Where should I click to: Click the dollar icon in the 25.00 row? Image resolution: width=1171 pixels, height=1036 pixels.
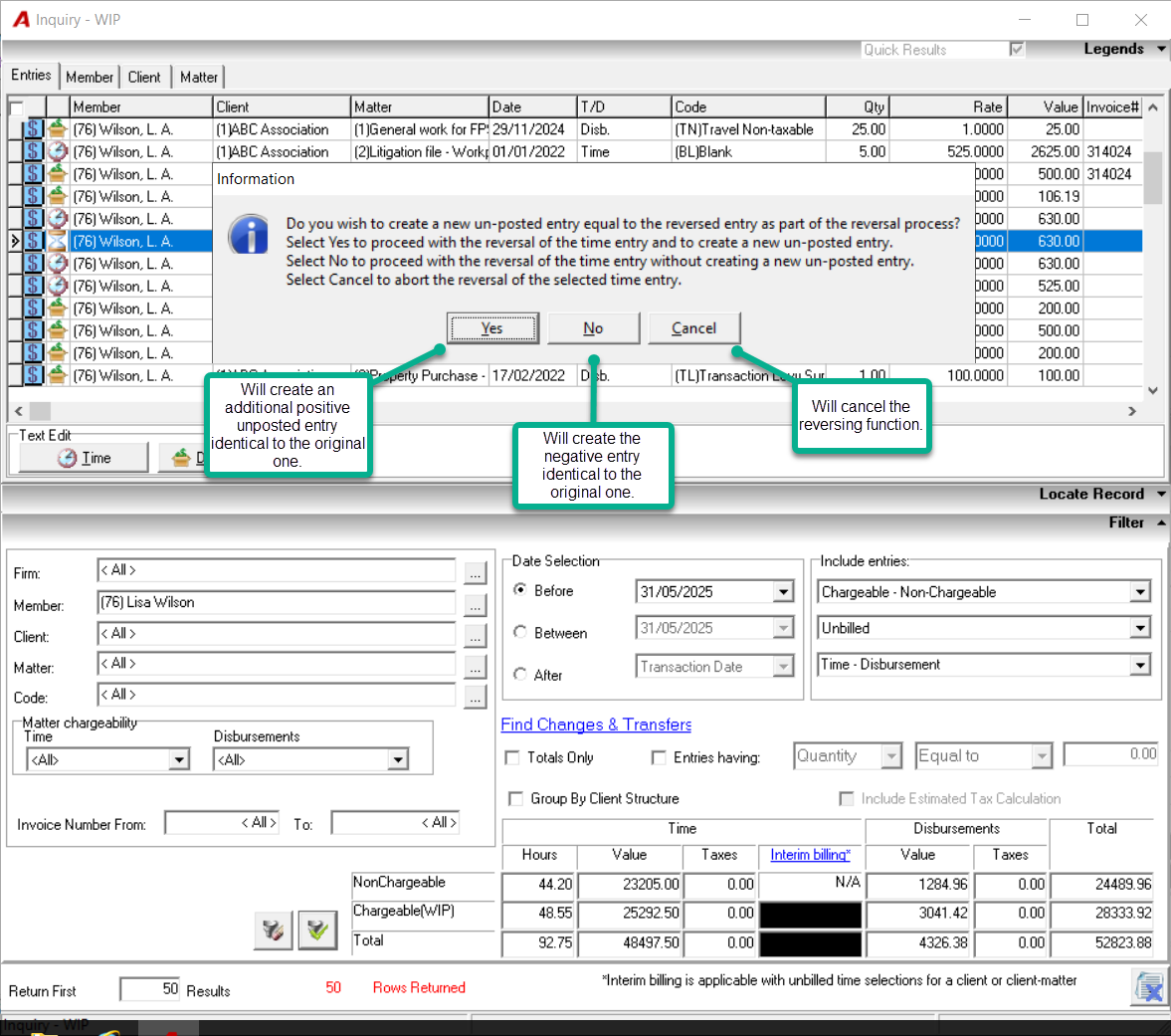(33, 129)
